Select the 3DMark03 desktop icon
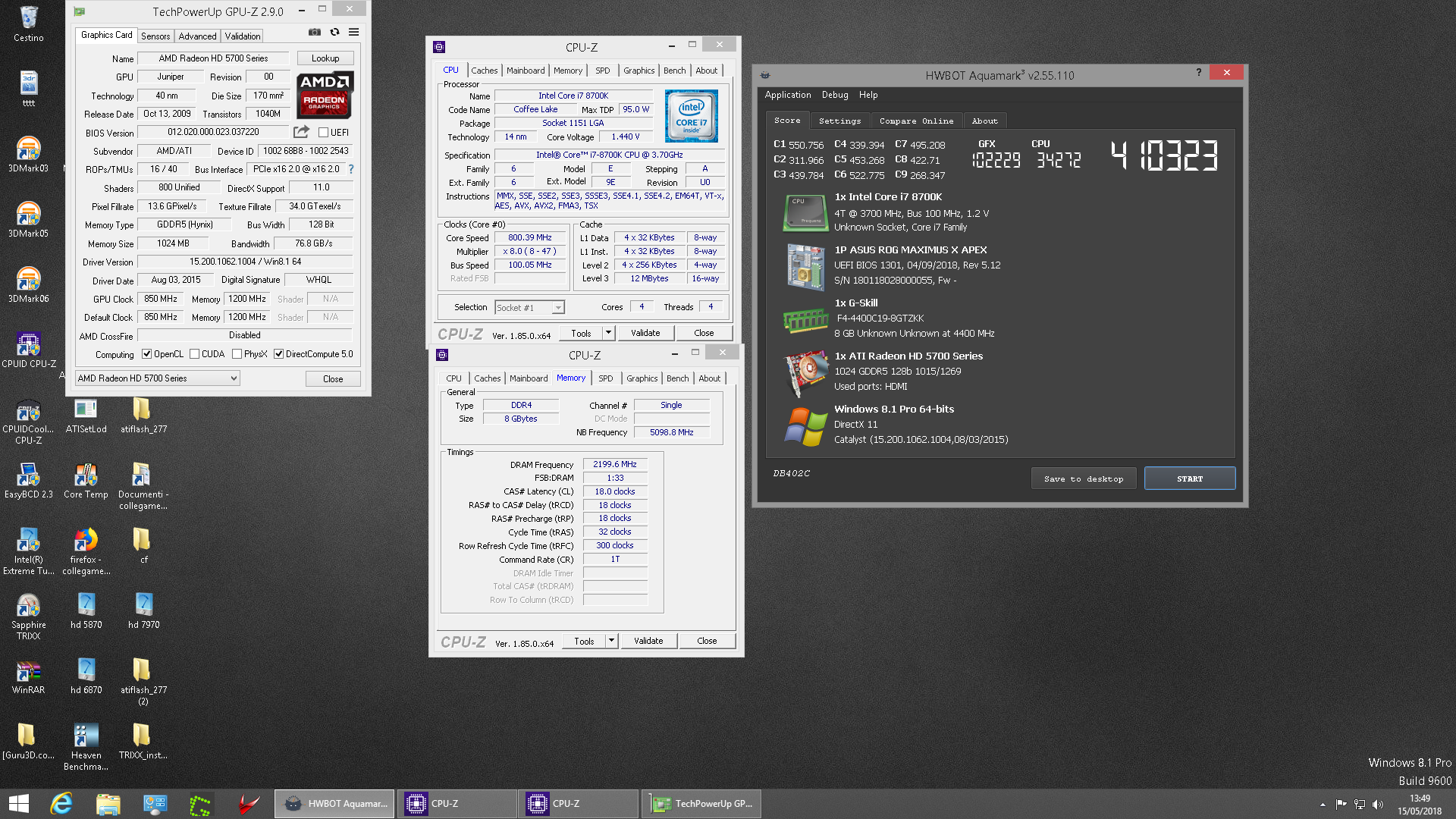 tap(29, 154)
